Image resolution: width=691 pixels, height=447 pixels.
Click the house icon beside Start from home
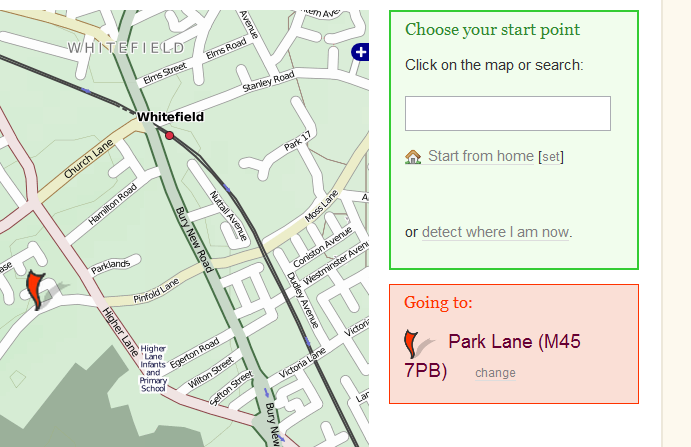413,157
